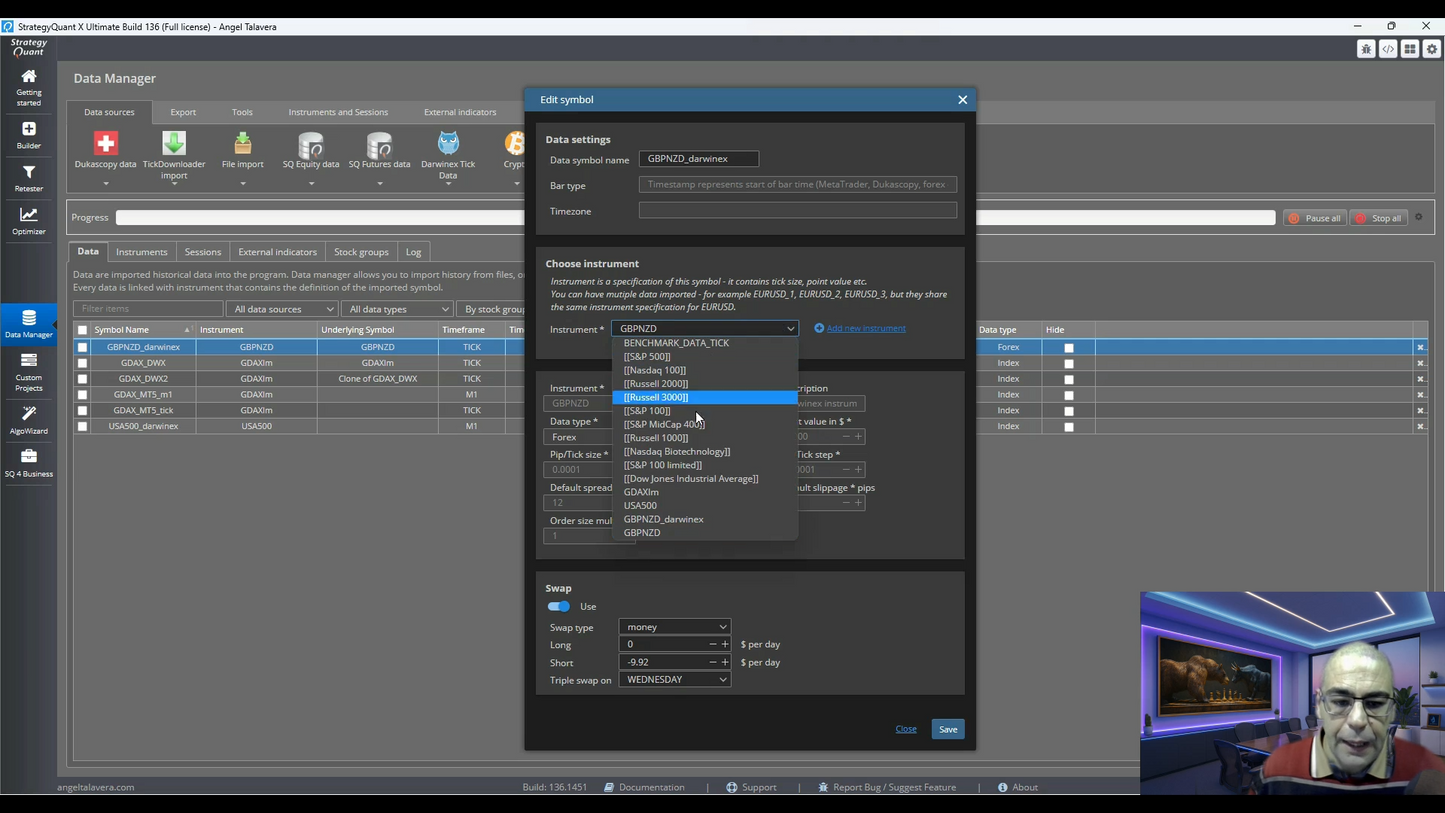Screen dimensions: 1445x813
Task: Click the gear icon beside Stop all
Action: [1418, 217]
